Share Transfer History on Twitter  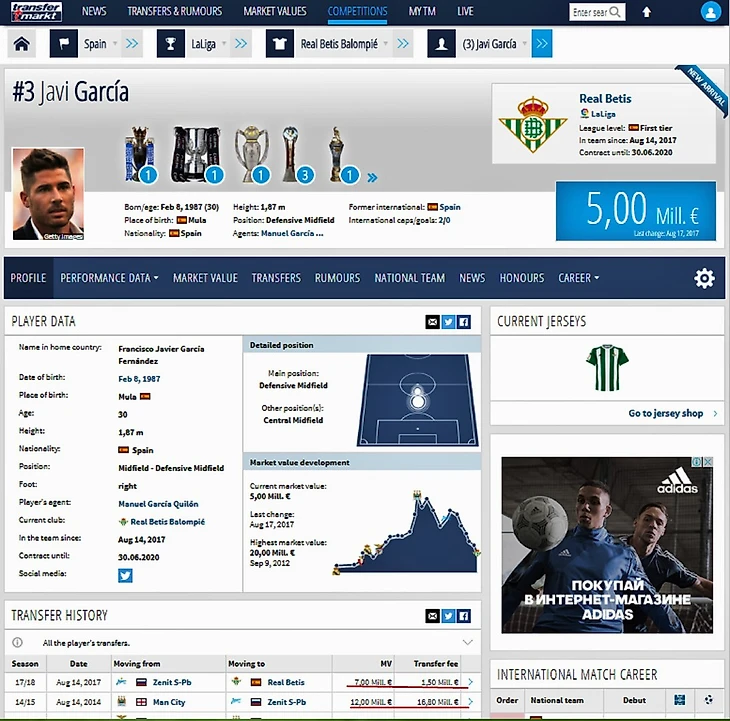coord(448,616)
